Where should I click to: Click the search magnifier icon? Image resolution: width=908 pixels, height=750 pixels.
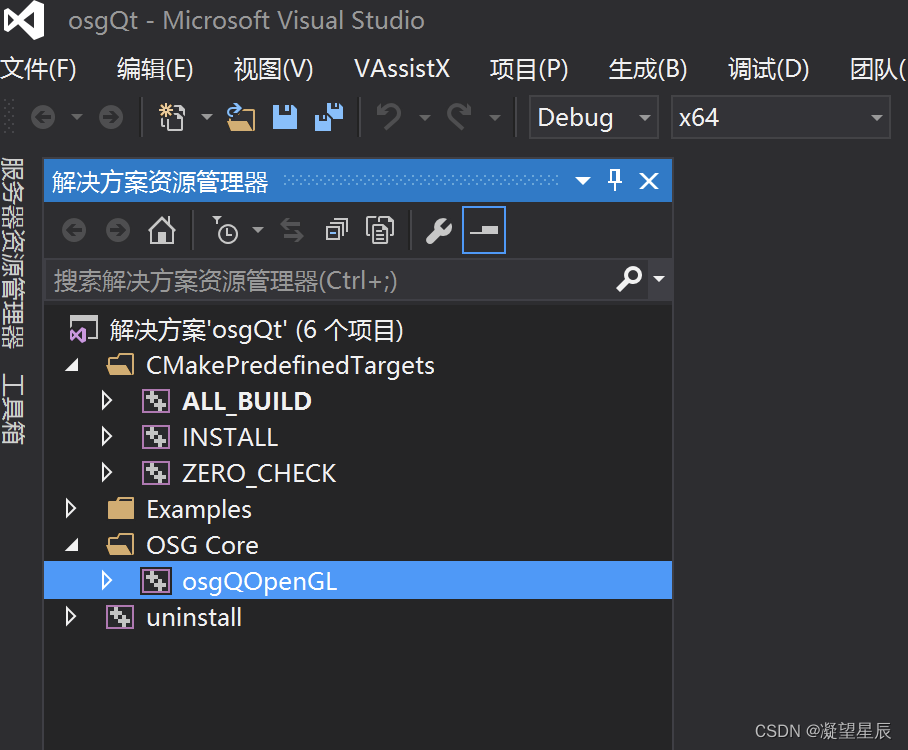click(x=629, y=279)
